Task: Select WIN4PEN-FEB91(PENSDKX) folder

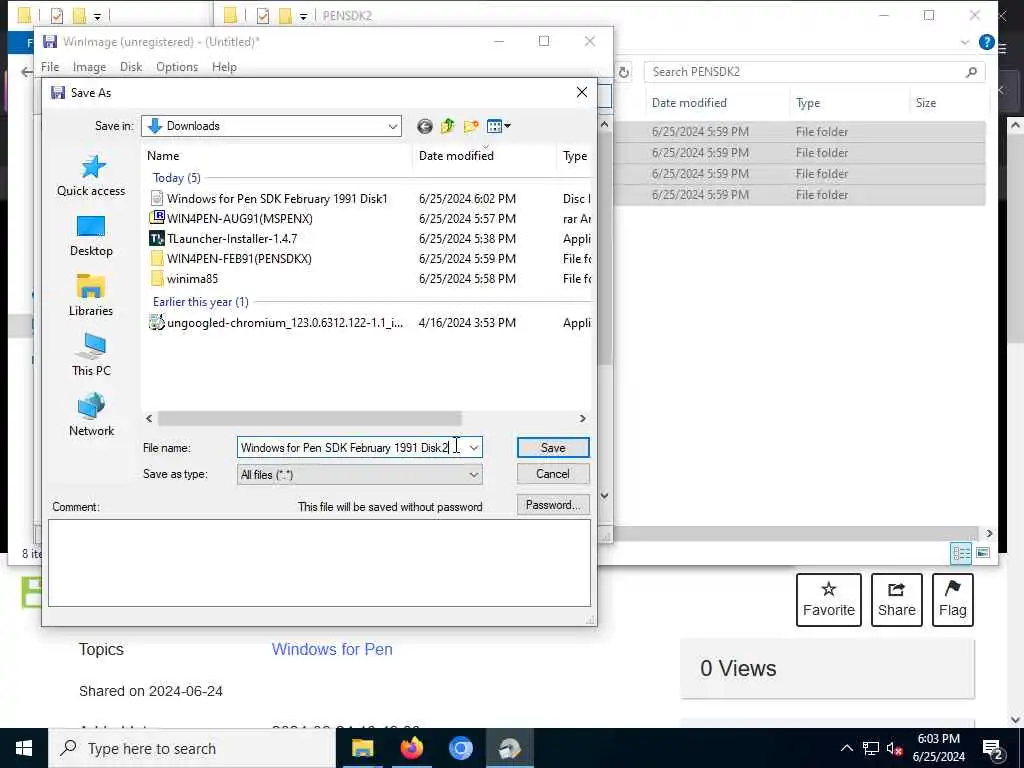Action: (x=239, y=259)
